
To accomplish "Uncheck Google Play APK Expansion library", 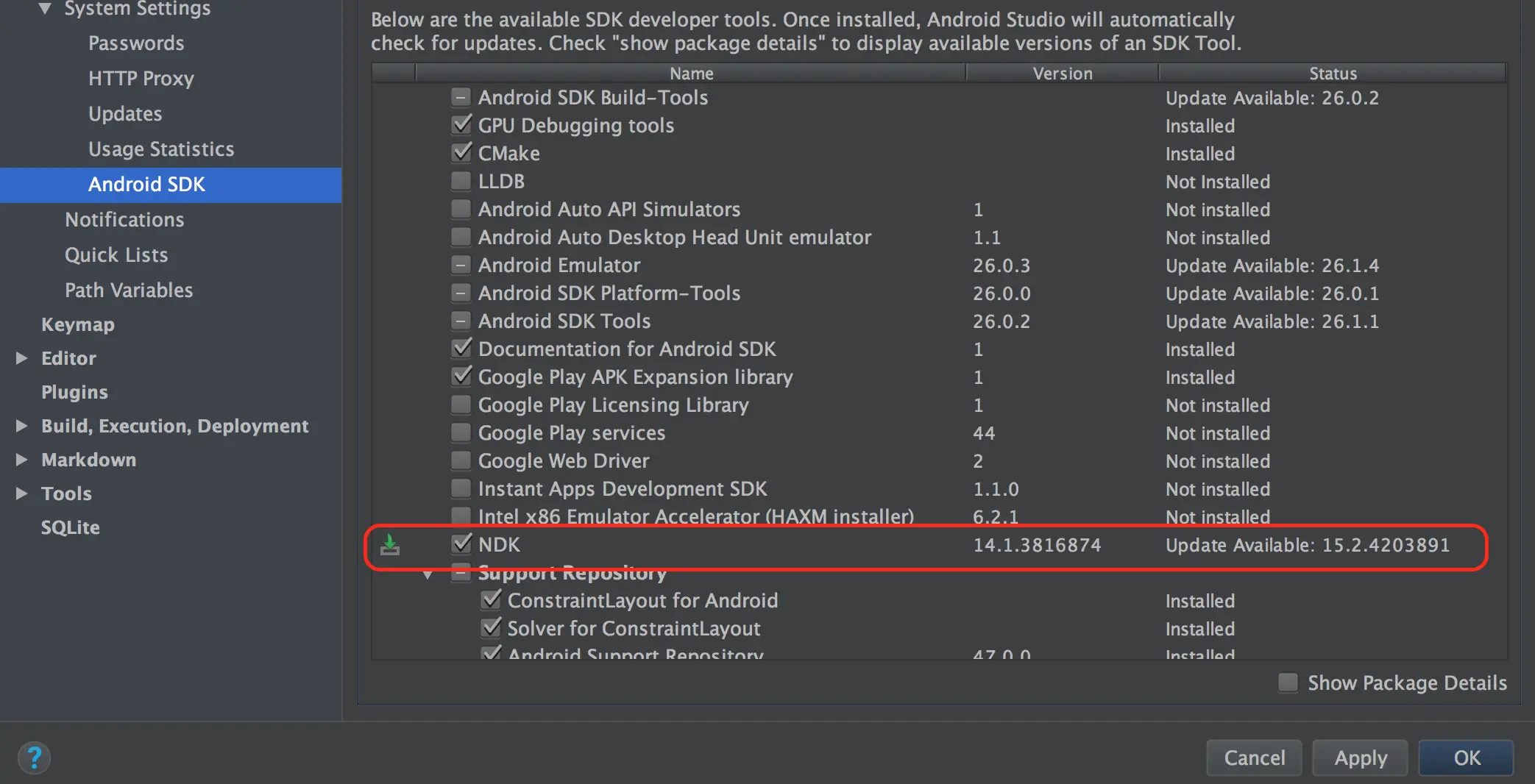I will tap(461, 377).
